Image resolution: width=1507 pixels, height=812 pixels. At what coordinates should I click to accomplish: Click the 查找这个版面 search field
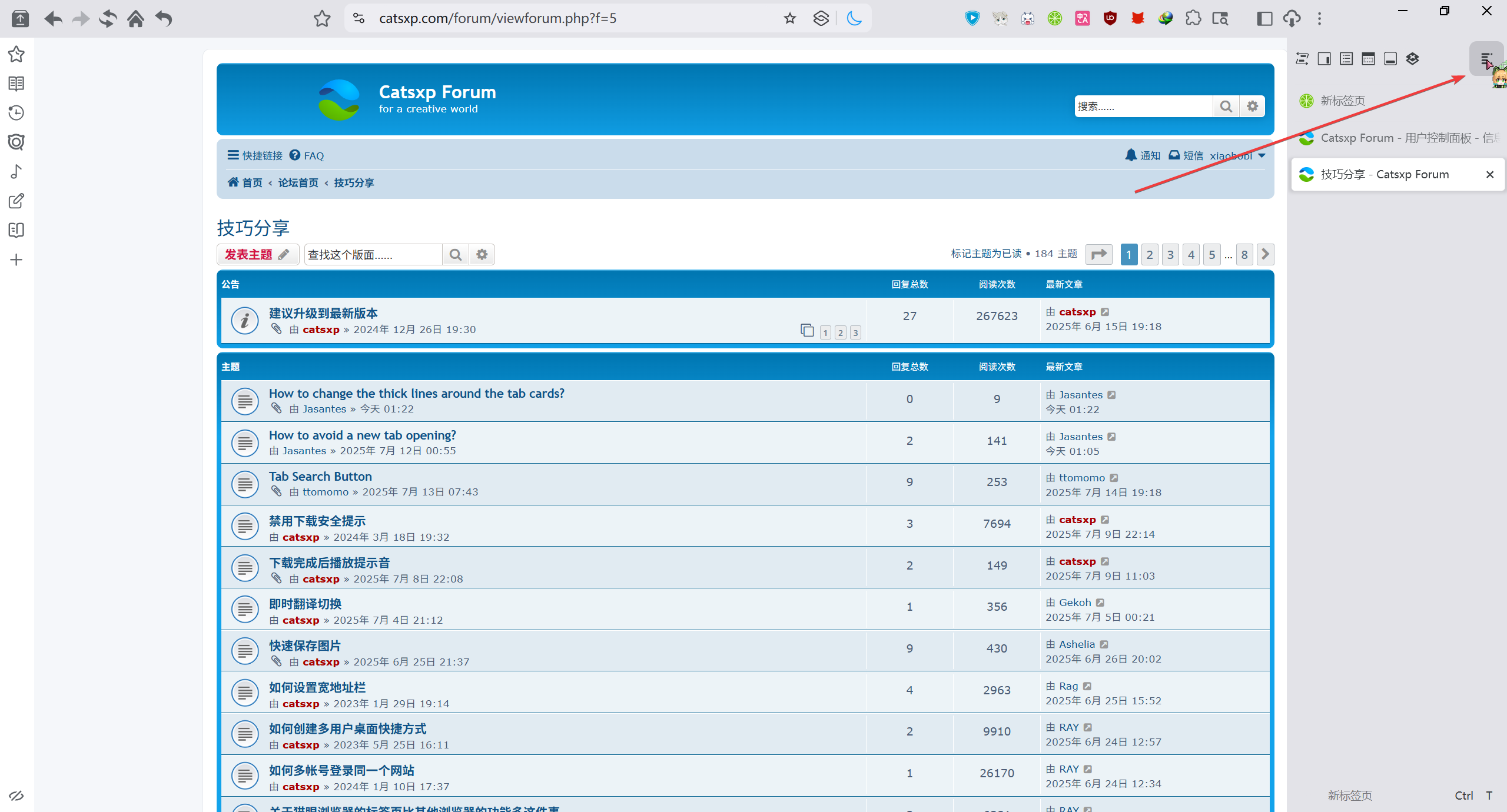(x=373, y=254)
